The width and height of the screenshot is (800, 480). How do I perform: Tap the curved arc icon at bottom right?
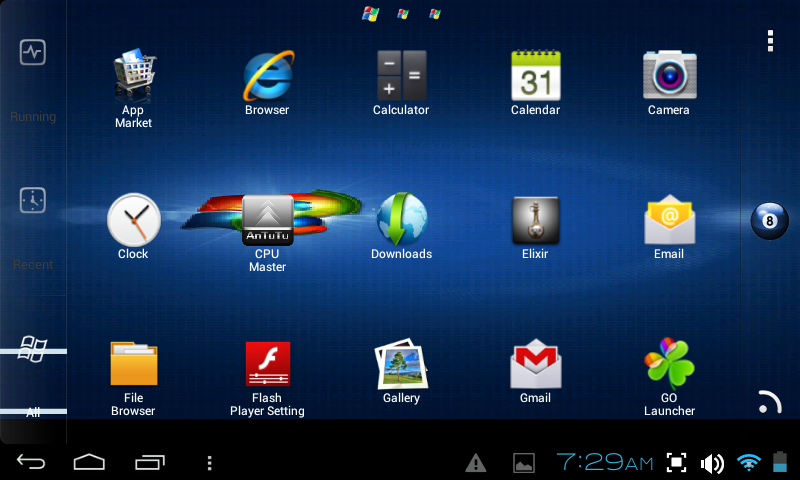[770, 402]
